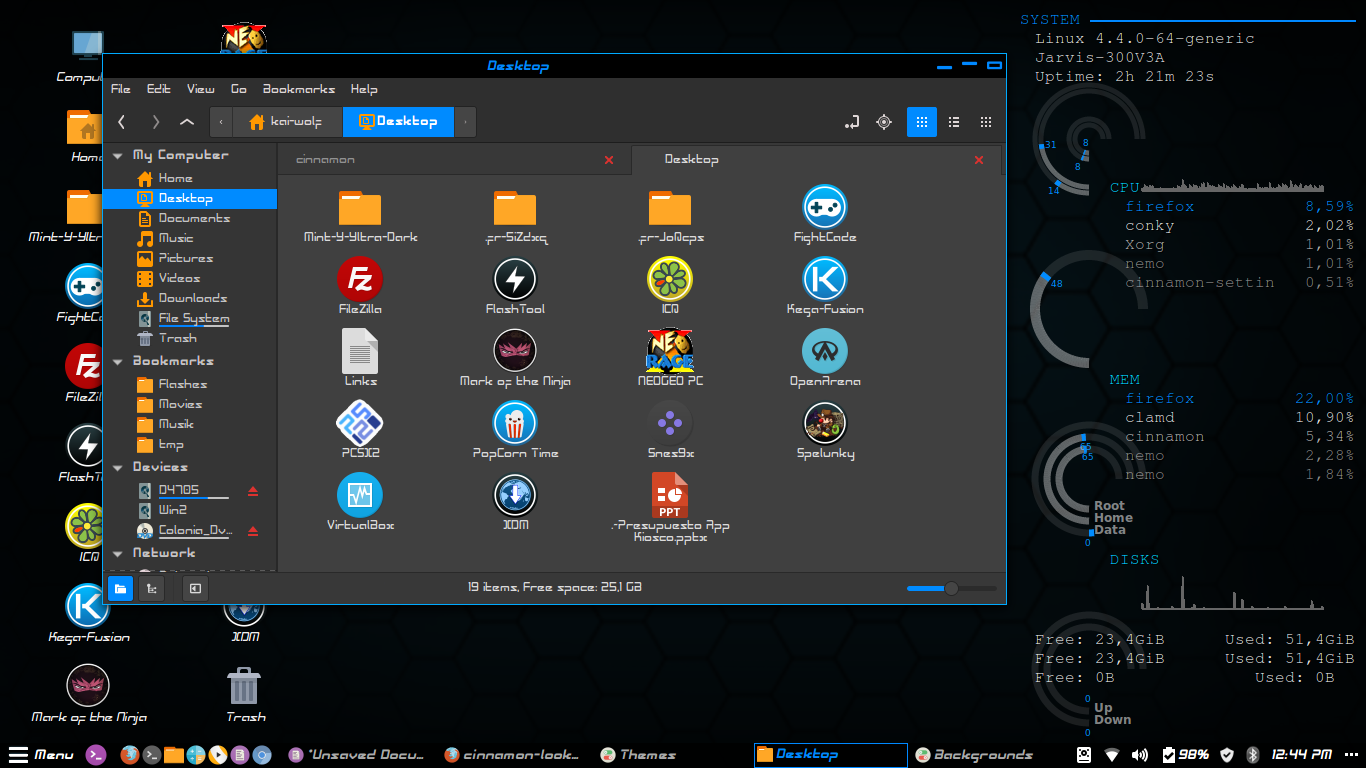Open the Edit menu
The image size is (1366, 768).
(159, 89)
